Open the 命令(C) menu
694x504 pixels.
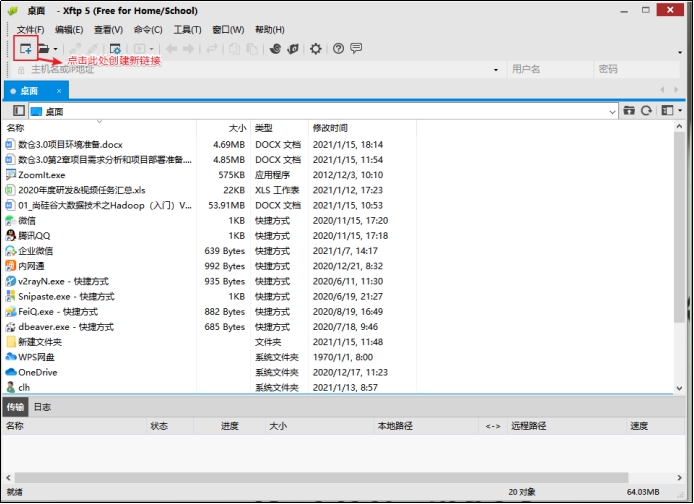click(148, 30)
